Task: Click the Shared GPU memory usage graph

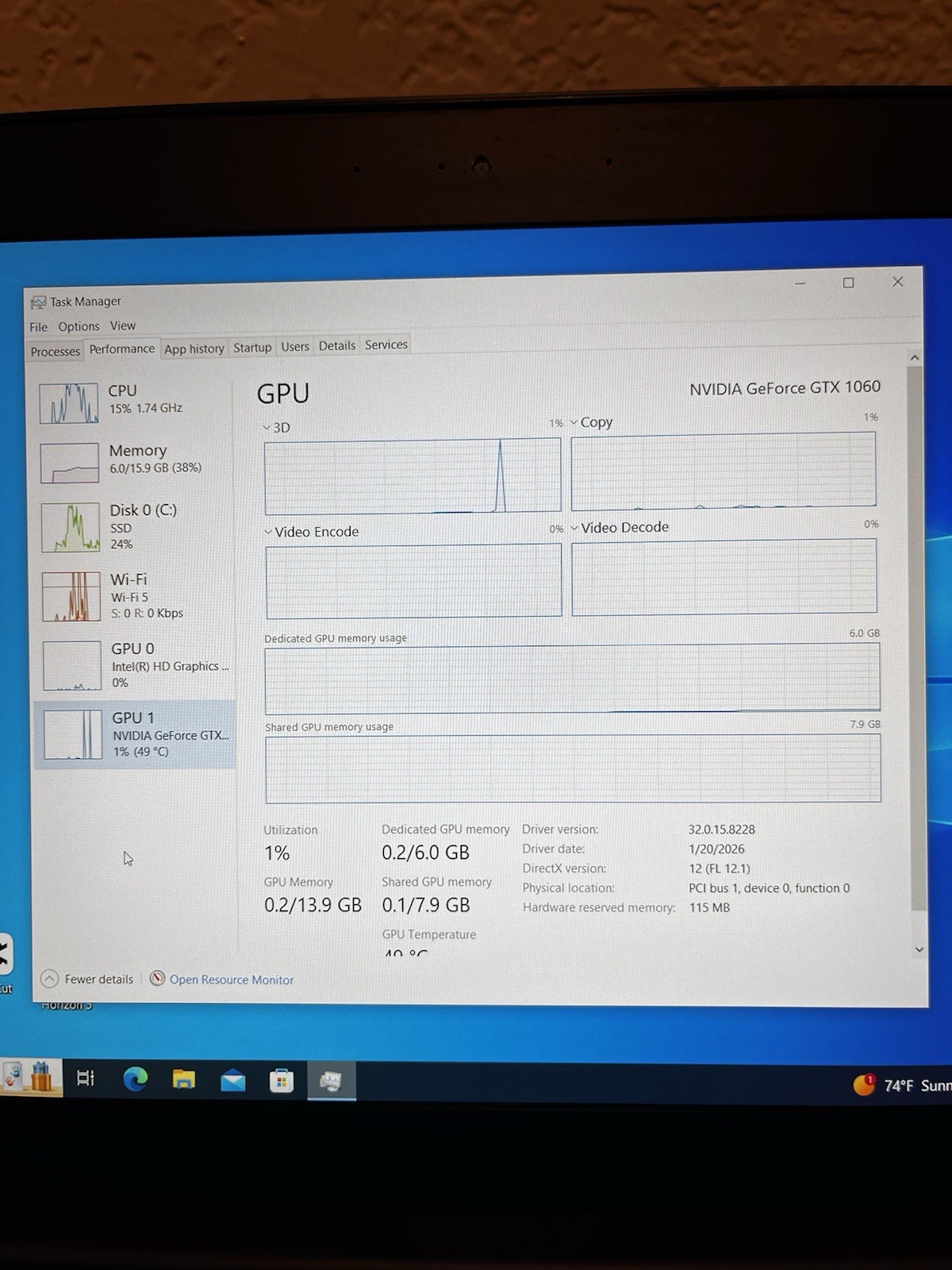Action: (573, 768)
